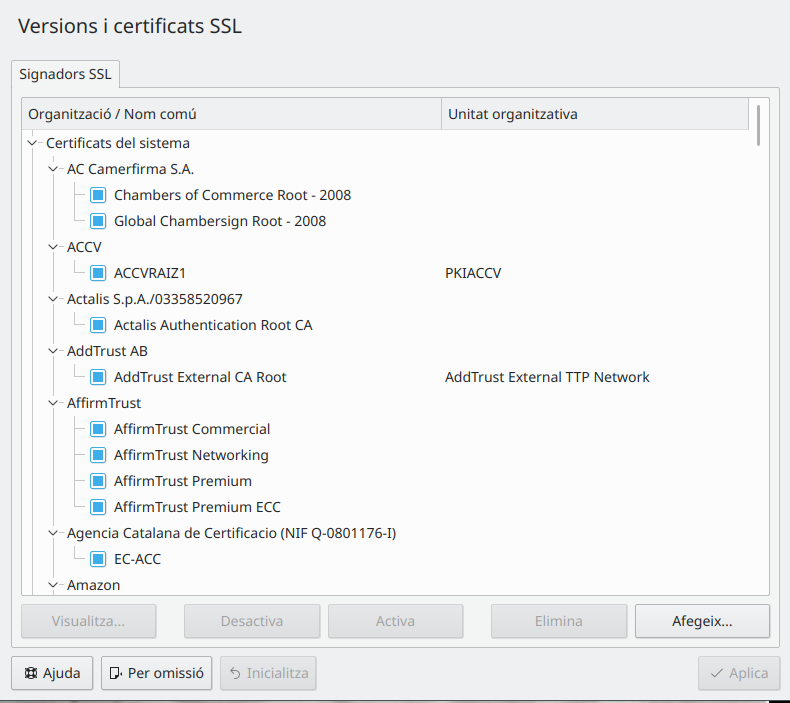Viewport: 790px width, 703px height.
Task: Toggle Global Chambersign Root - 2008 checkbox
Action: pos(98,221)
